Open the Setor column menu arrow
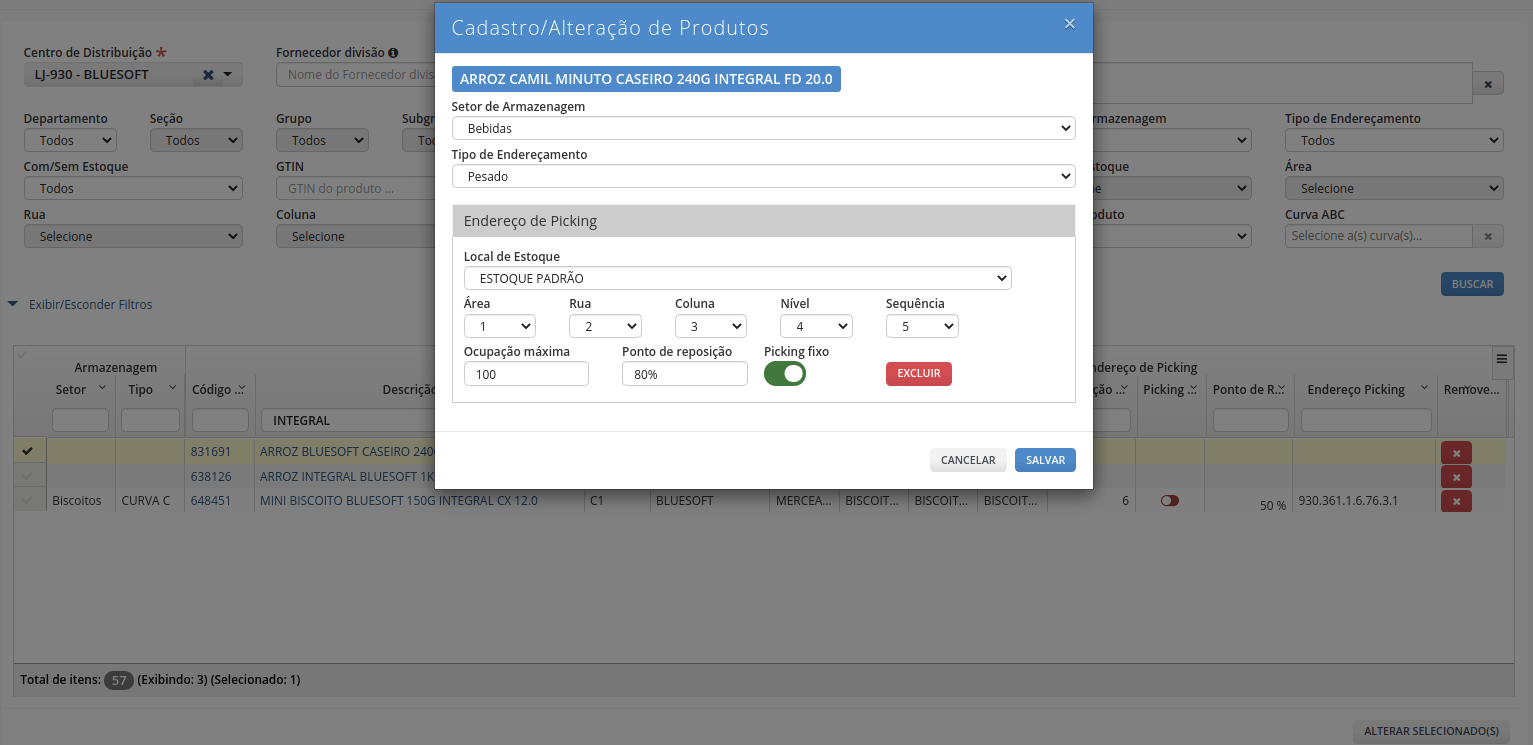 tap(102, 388)
